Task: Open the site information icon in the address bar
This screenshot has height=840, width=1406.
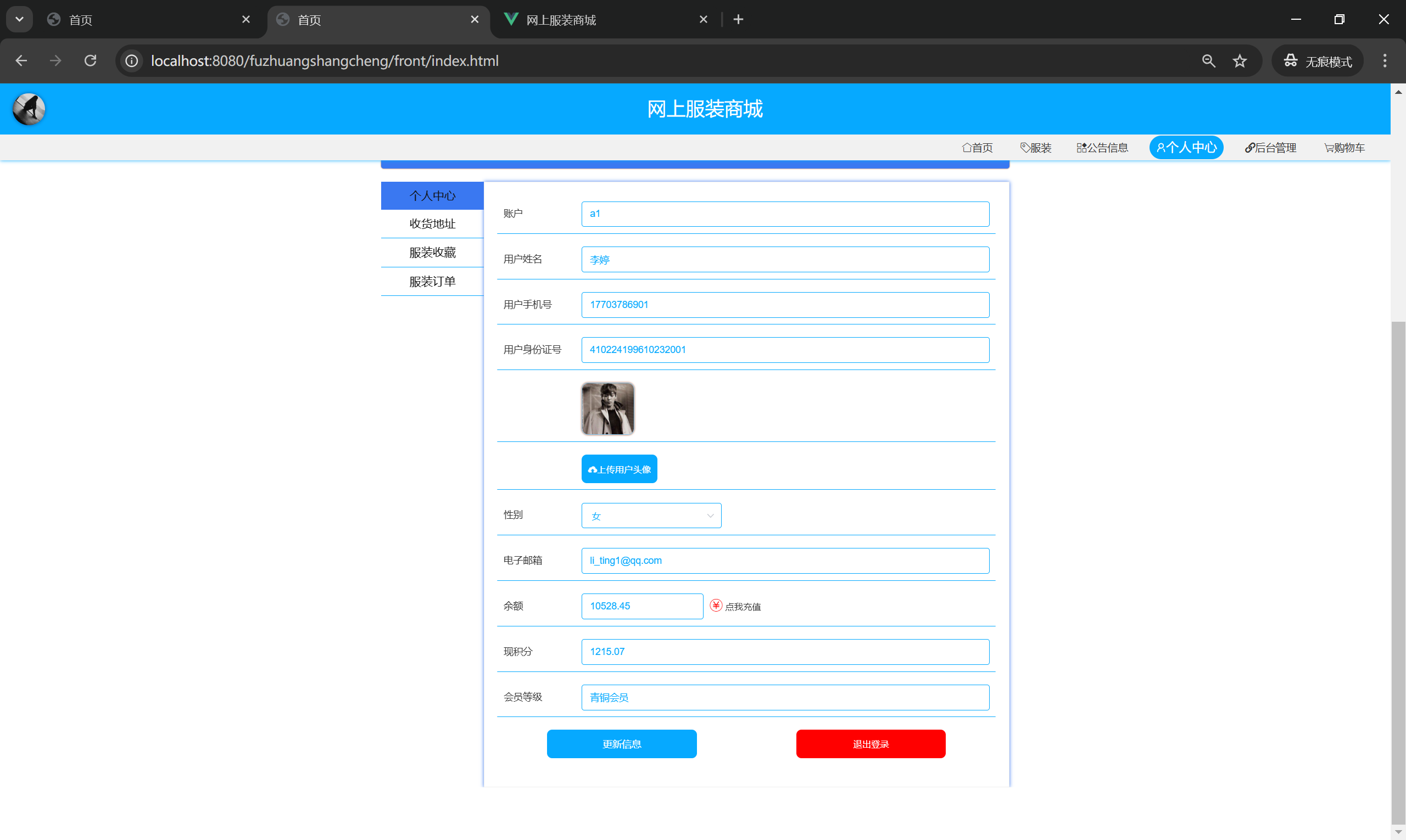Action: [131, 60]
